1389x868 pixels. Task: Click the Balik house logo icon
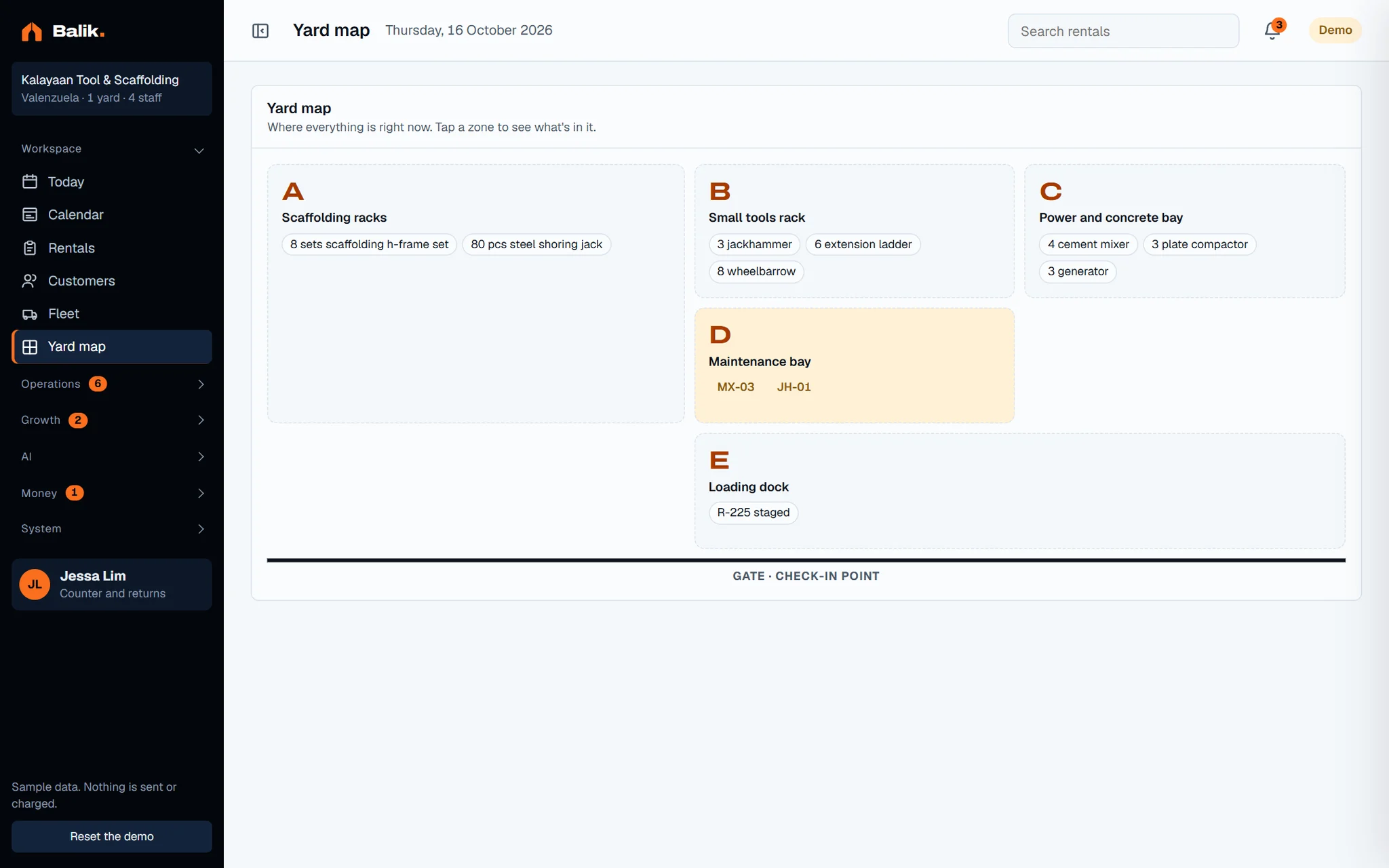tap(32, 31)
